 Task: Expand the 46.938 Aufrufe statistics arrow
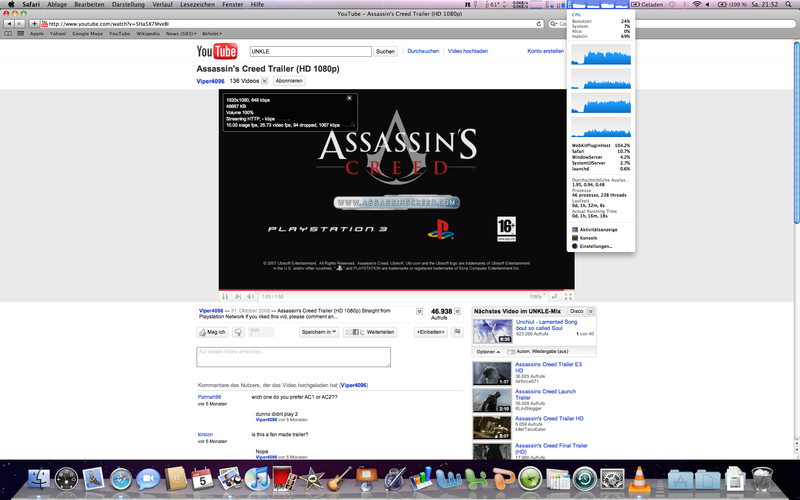458,311
